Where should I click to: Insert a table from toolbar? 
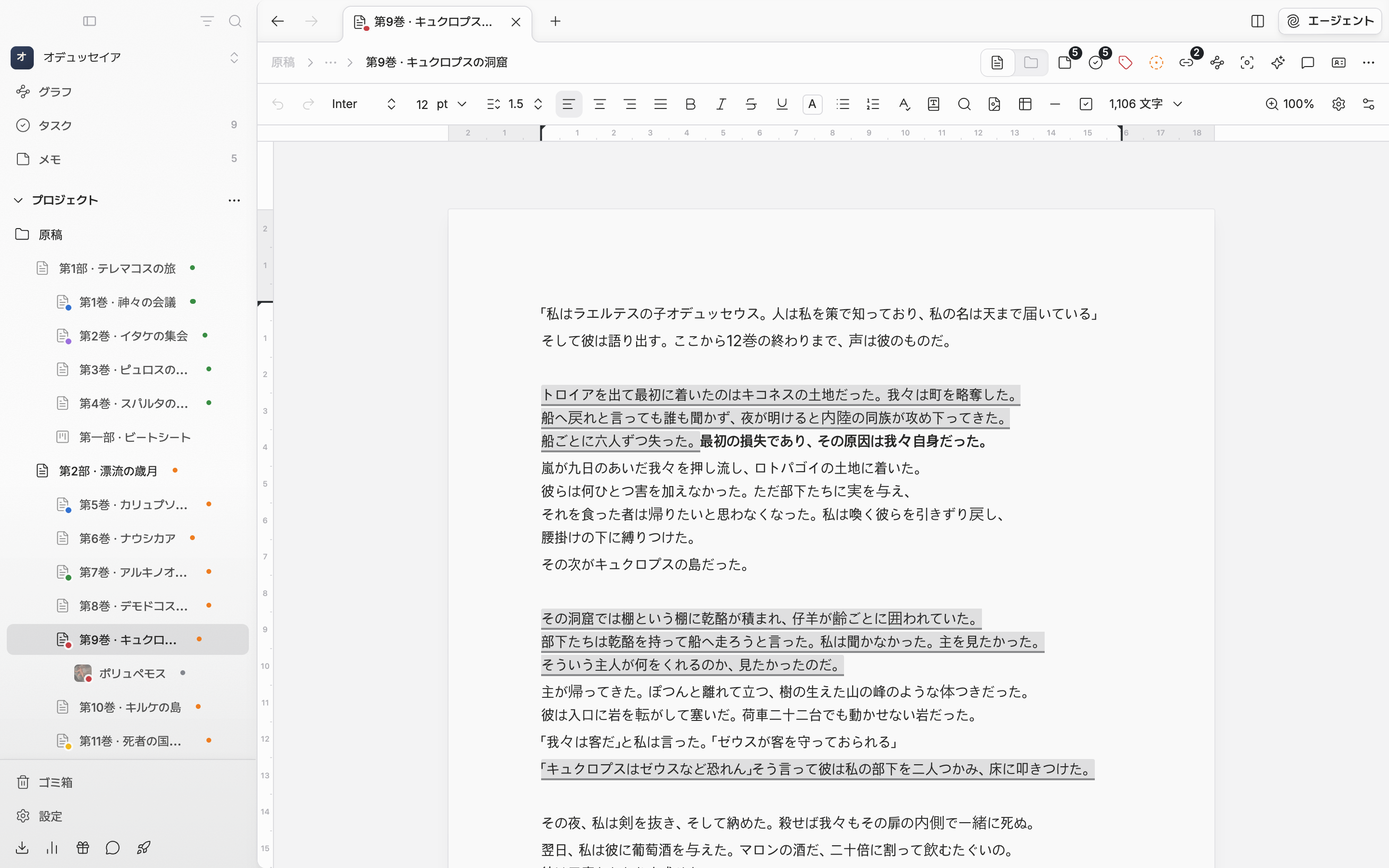click(1025, 104)
